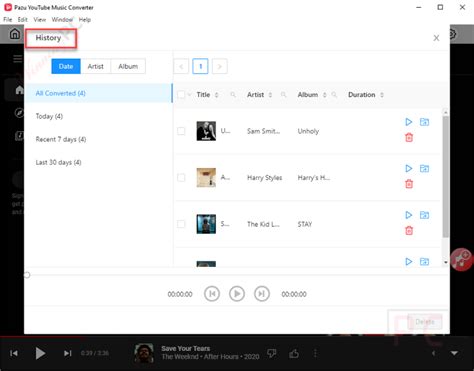
Task: Switch to the Date tab
Action: (66, 66)
